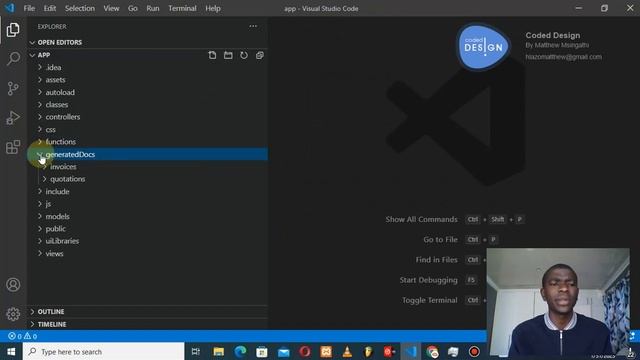Expand the assets folder

pos(148,80)
